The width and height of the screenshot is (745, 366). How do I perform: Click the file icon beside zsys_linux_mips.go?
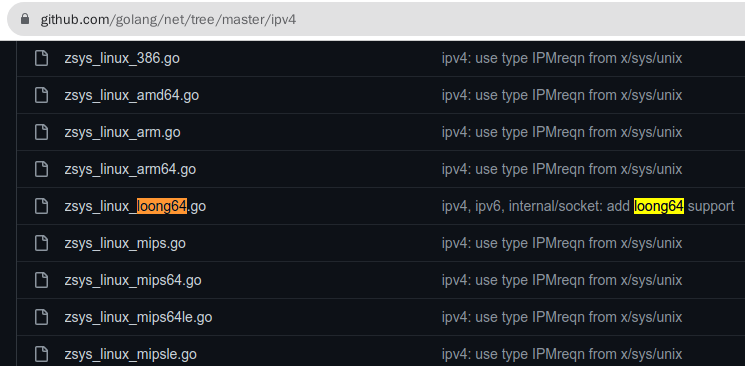(x=41, y=243)
